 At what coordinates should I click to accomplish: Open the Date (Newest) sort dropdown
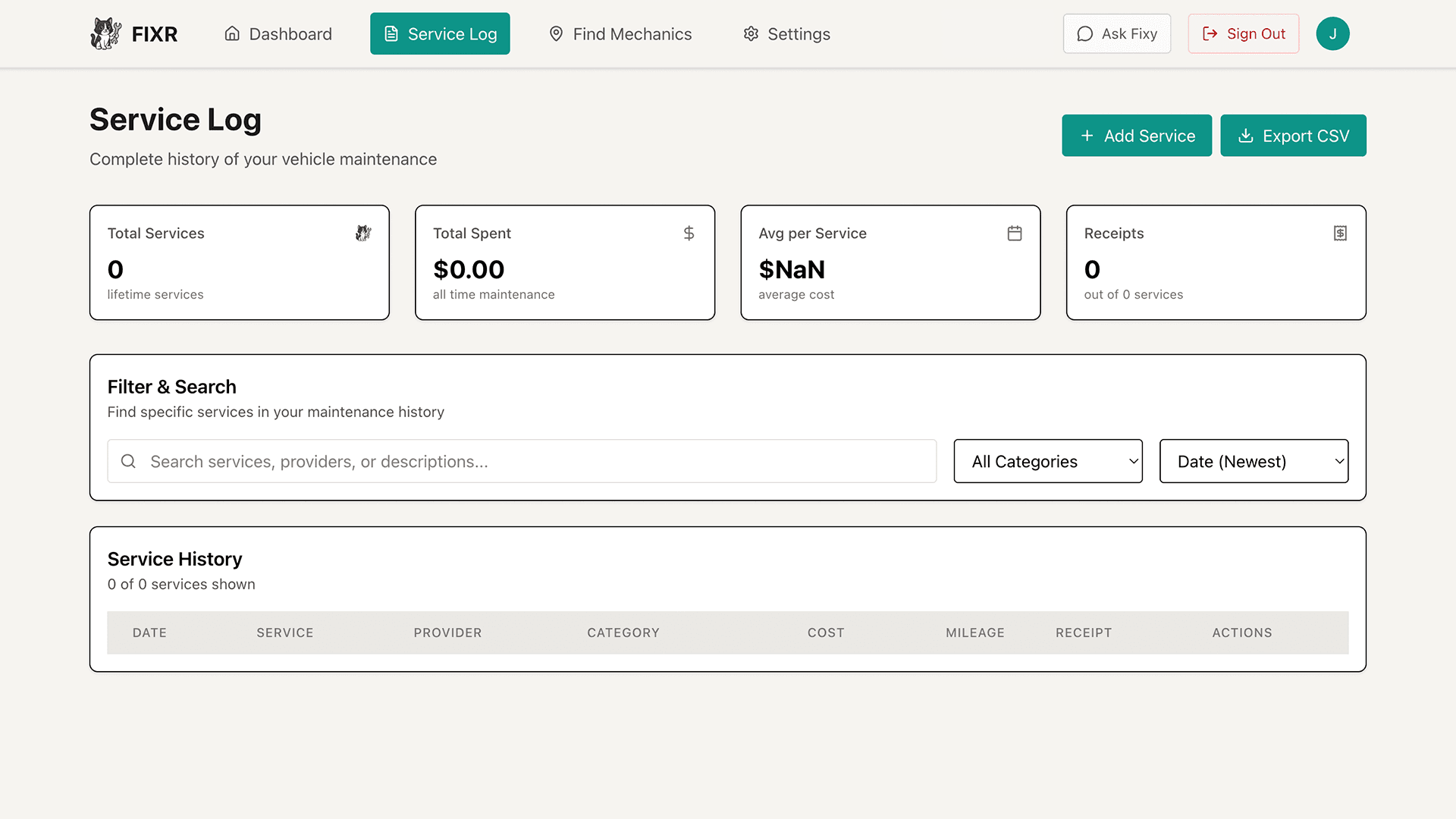[1253, 461]
